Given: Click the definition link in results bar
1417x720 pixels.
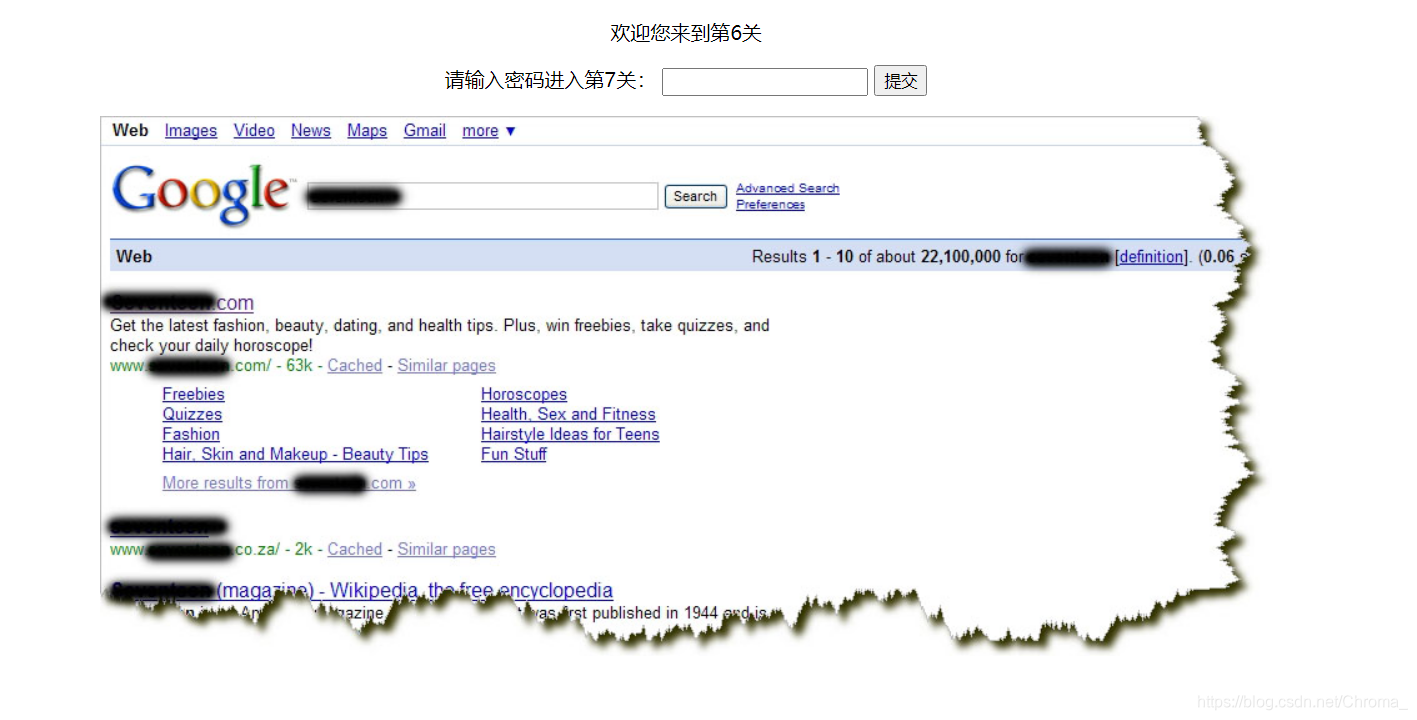Looking at the screenshot, I should (1152, 257).
